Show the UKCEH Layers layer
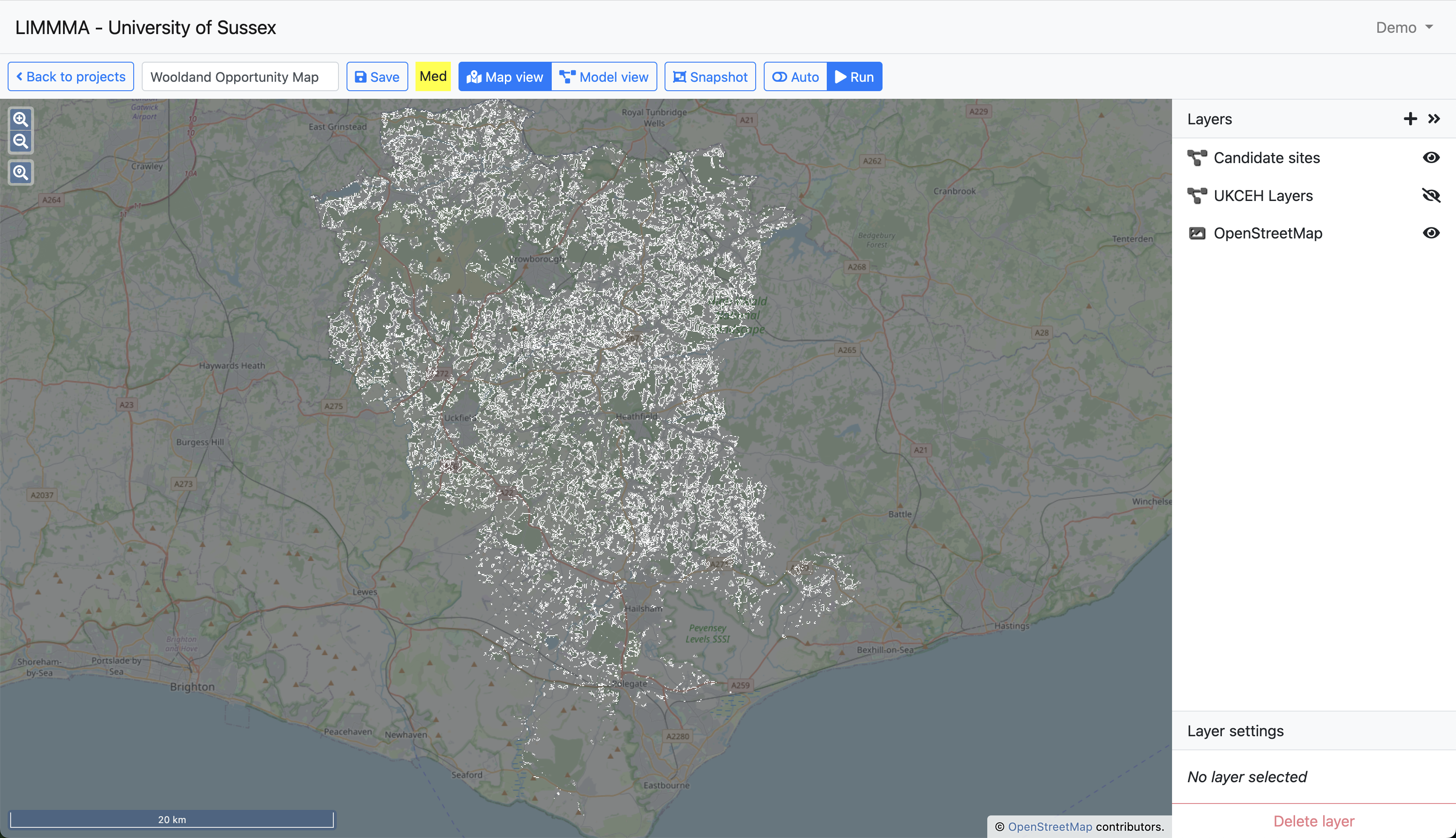The width and height of the screenshot is (1456, 838). (x=1431, y=196)
